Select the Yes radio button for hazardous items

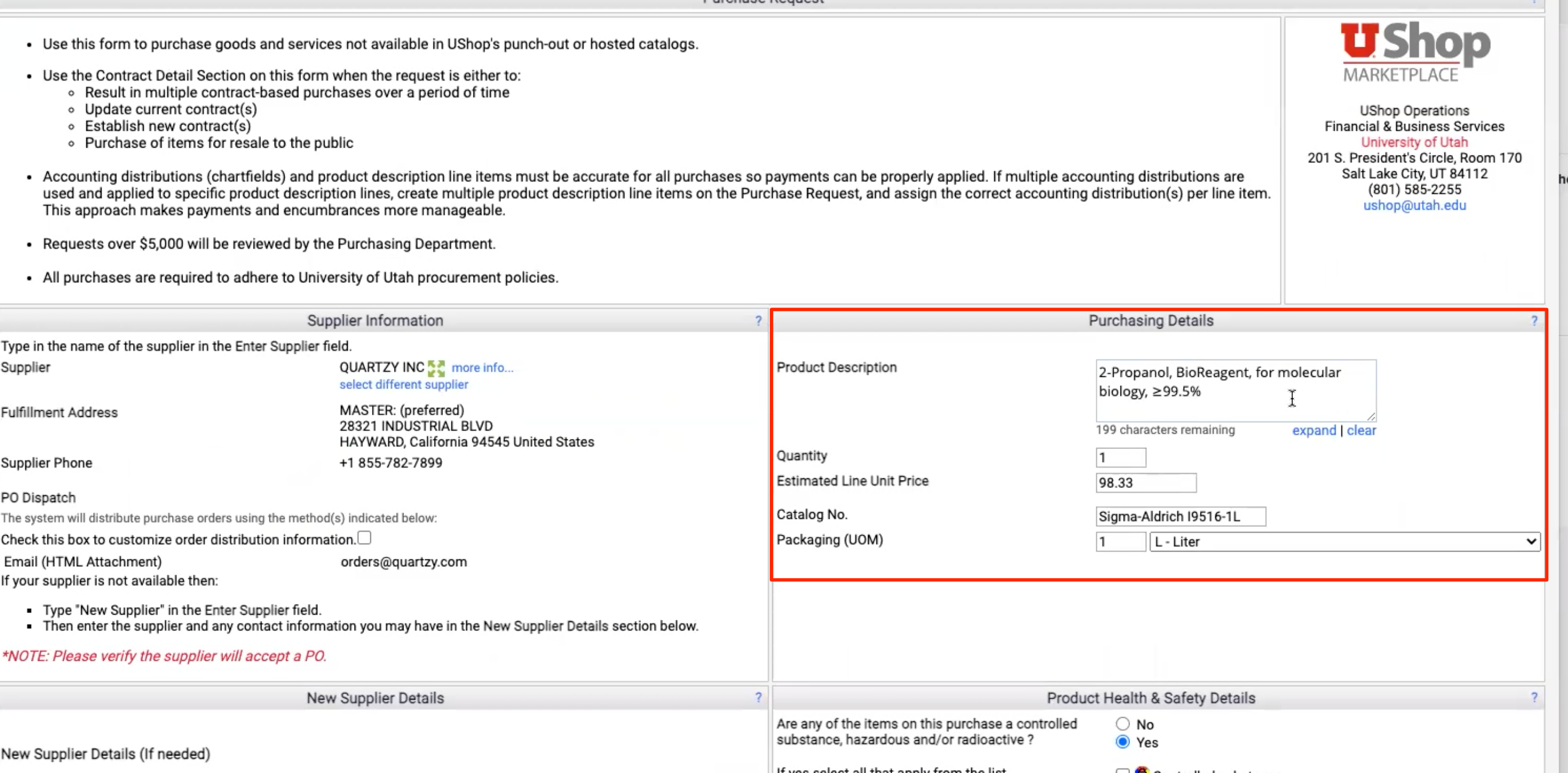point(1122,742)
